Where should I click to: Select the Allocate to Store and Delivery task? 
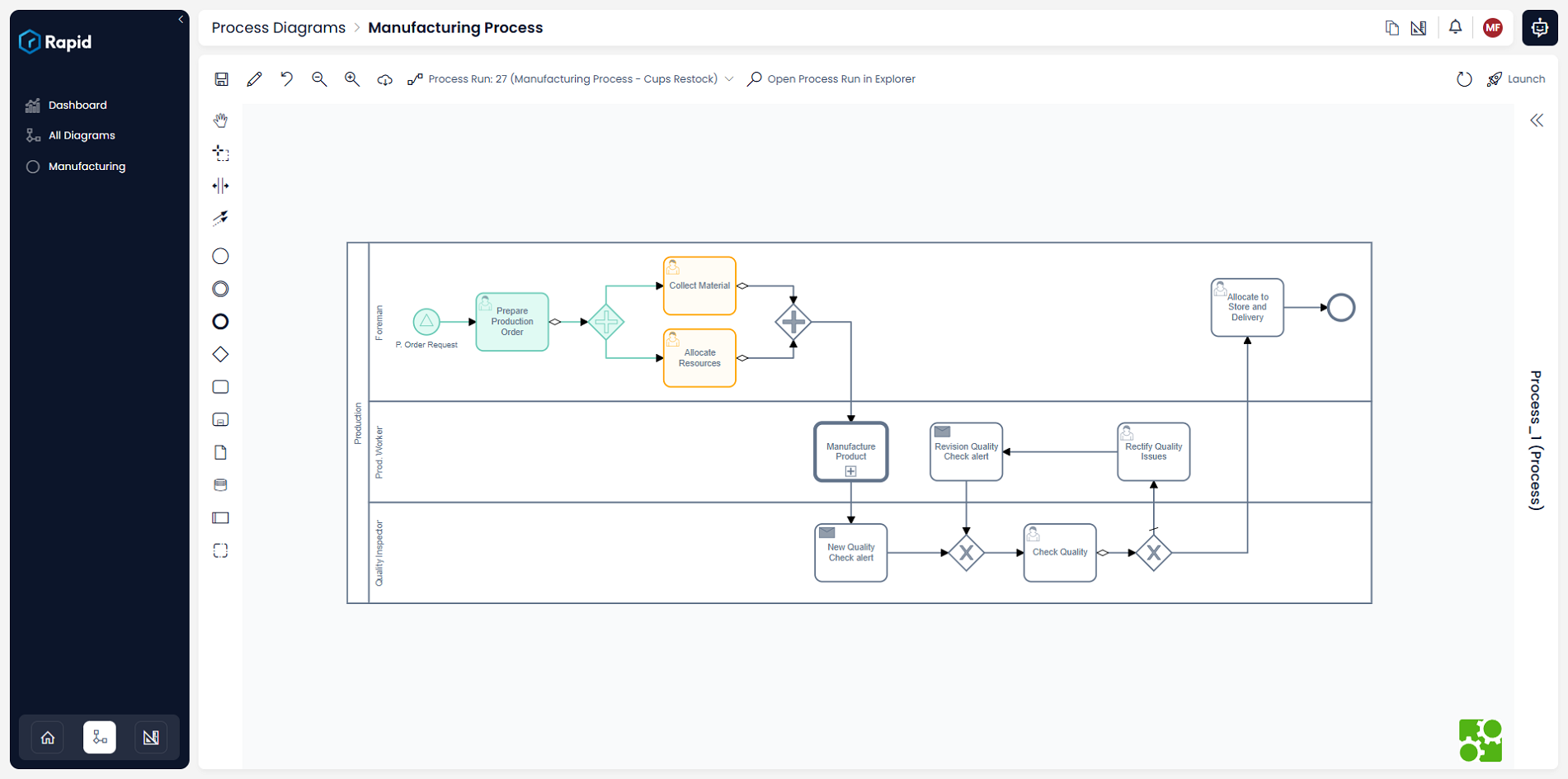tap(1247, 308)
